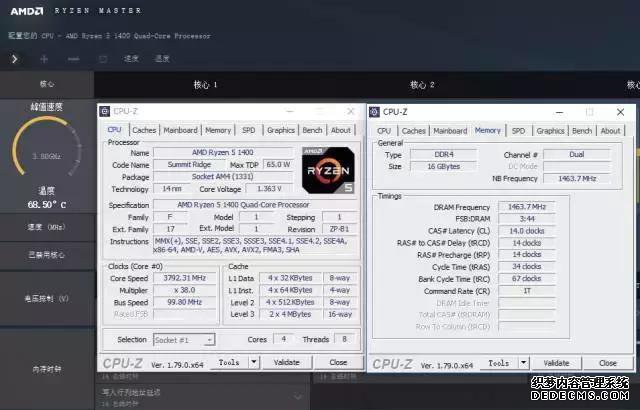This screenshot has width=640, height=410.
Task: Open the CPU tab in right CPU-Z window
Action: [x=384, y=131]
